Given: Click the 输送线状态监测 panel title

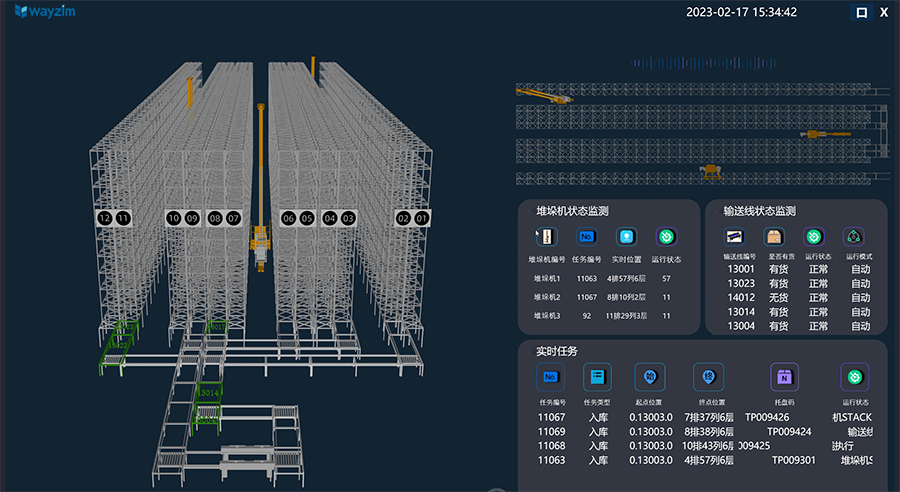Looking at the screenshot, I should click(759, 211).
